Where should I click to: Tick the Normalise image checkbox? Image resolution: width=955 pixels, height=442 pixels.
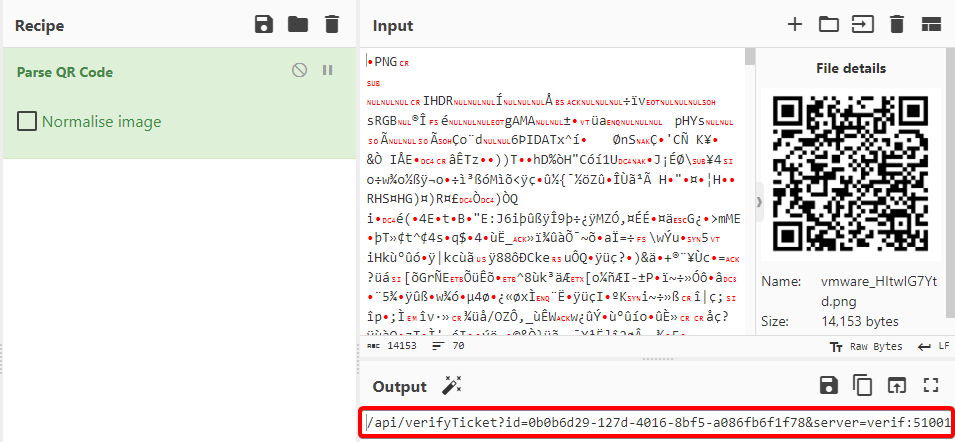click(x=26, y=122)
